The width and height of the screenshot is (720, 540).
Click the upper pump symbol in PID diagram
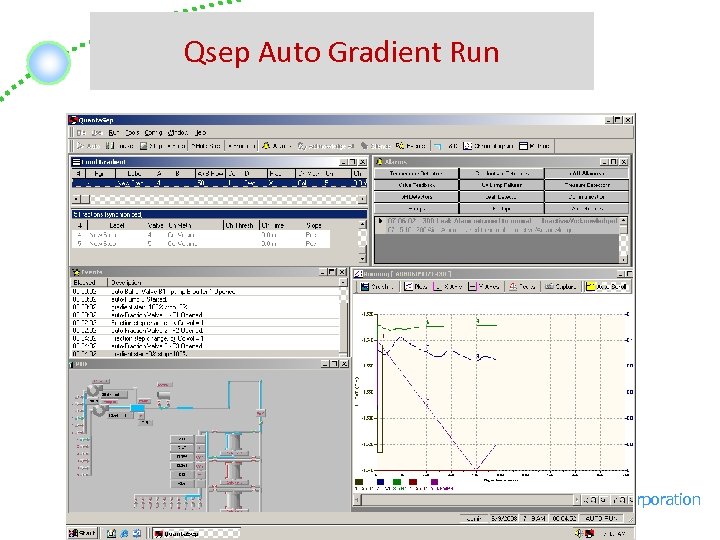pos(94,391)
